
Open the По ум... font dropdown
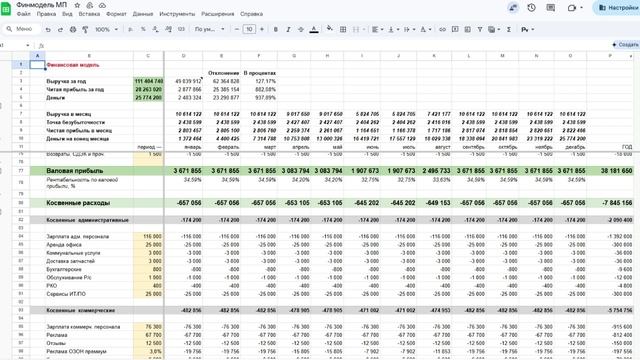point(210,29)
